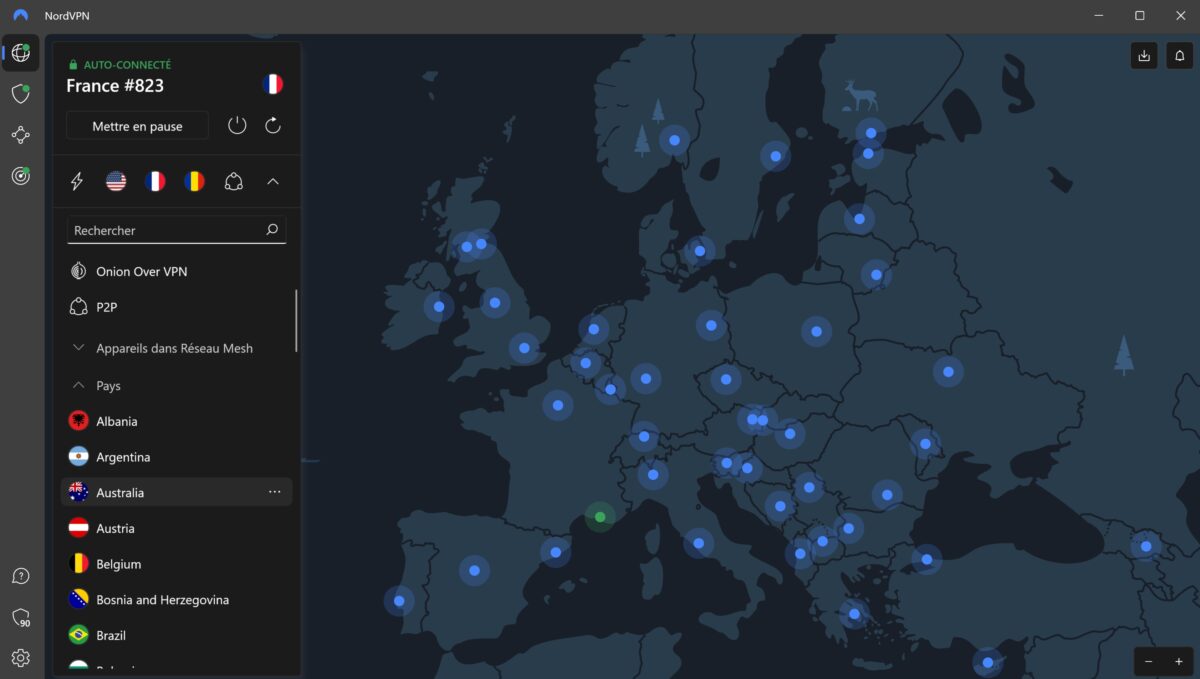
Task: Select the Brazil flag icon
Action: [x=79, y=635]
